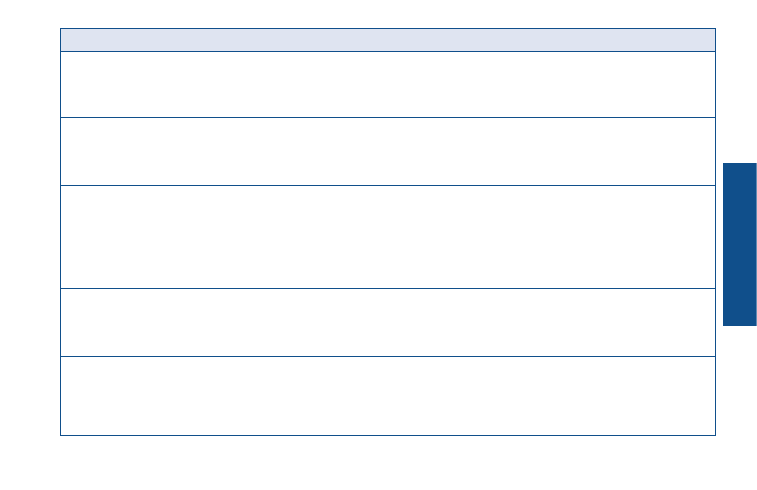The height and width of the screenshot is (490, 757).
Task: Select the tallest empty table row
Action: pos(388,237)
